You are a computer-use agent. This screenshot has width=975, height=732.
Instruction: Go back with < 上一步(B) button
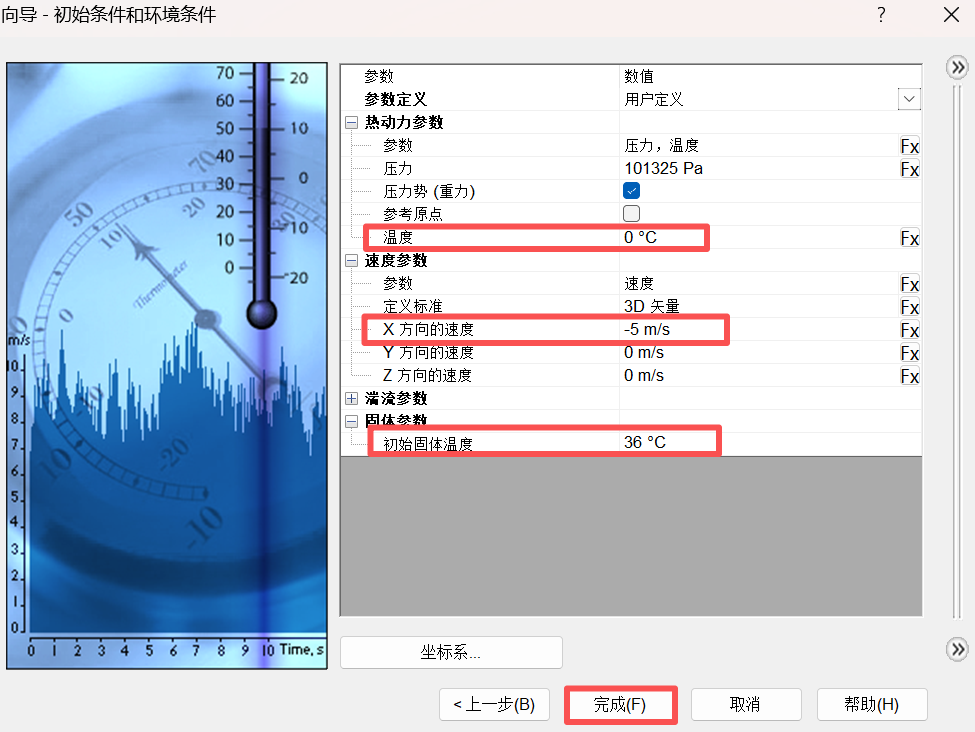pos(494,705)
